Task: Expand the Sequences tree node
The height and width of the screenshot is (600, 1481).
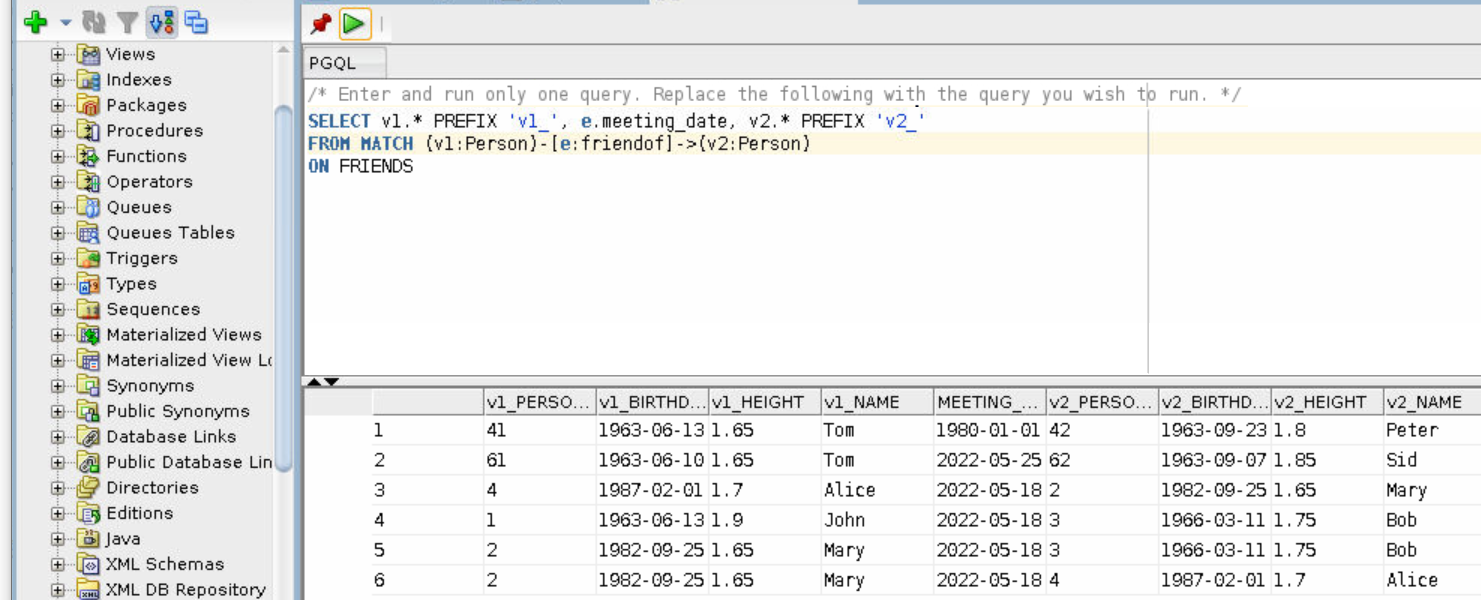Action: tap(58, 309)
